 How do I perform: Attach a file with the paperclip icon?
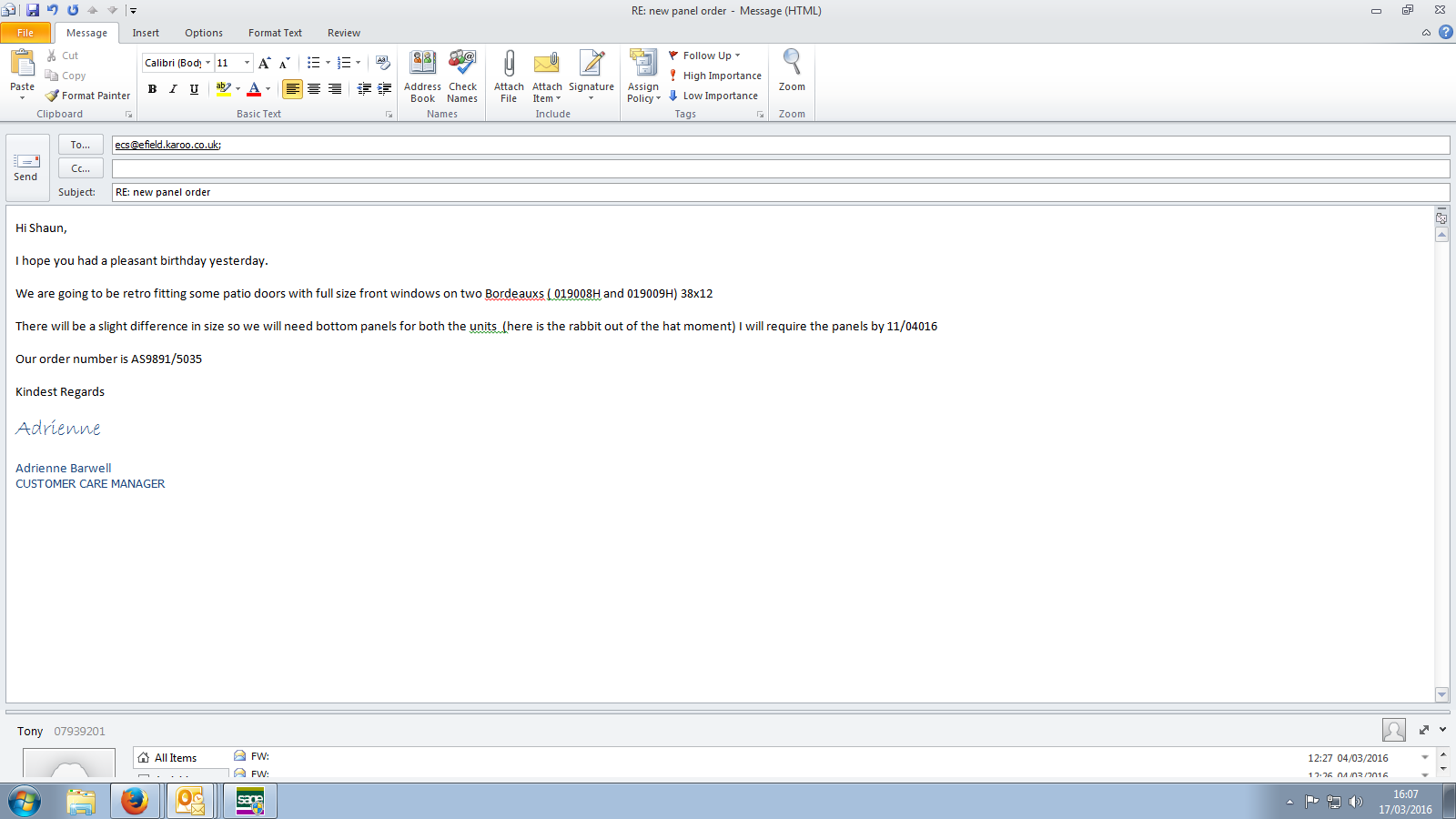(509, 76)
